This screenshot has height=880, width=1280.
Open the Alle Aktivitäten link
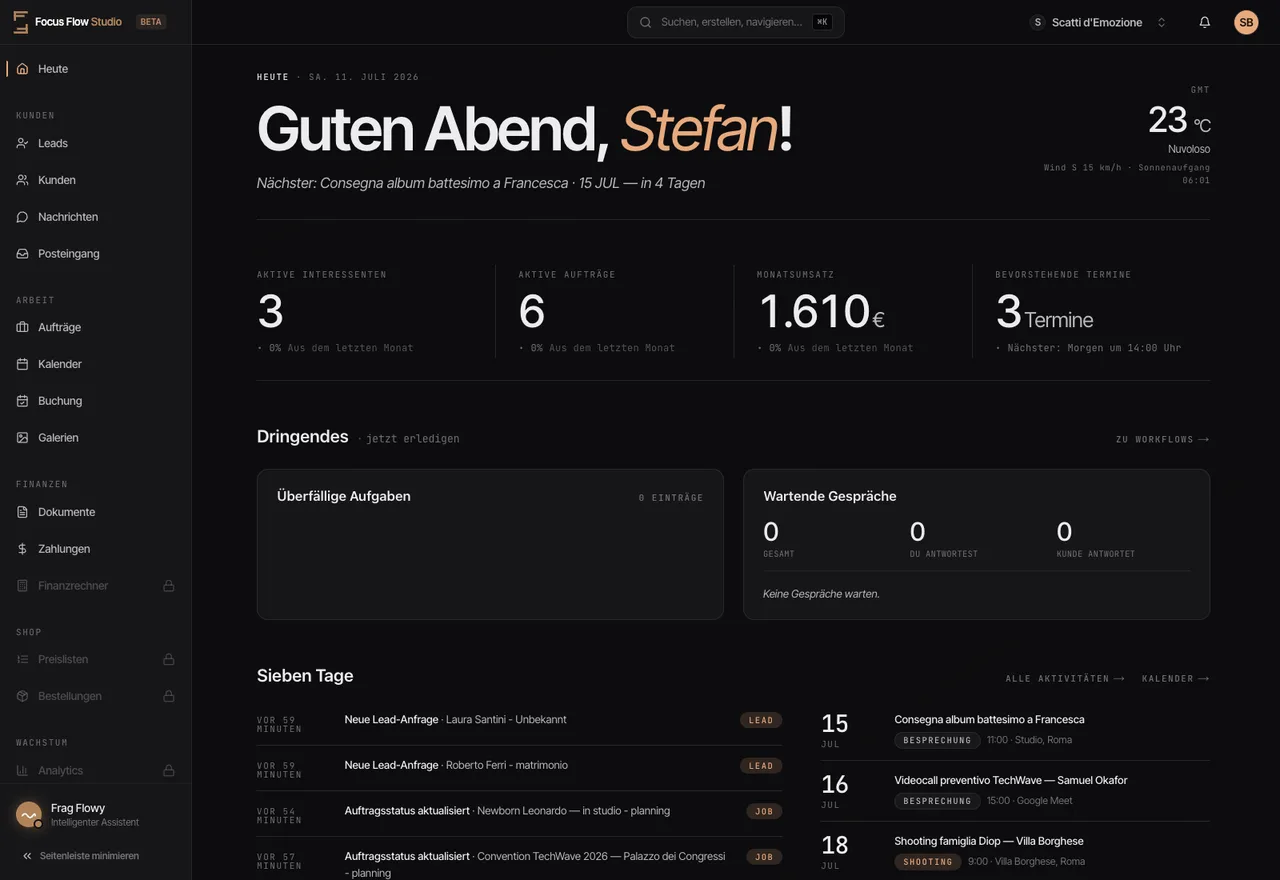(x=1064, y=679)
